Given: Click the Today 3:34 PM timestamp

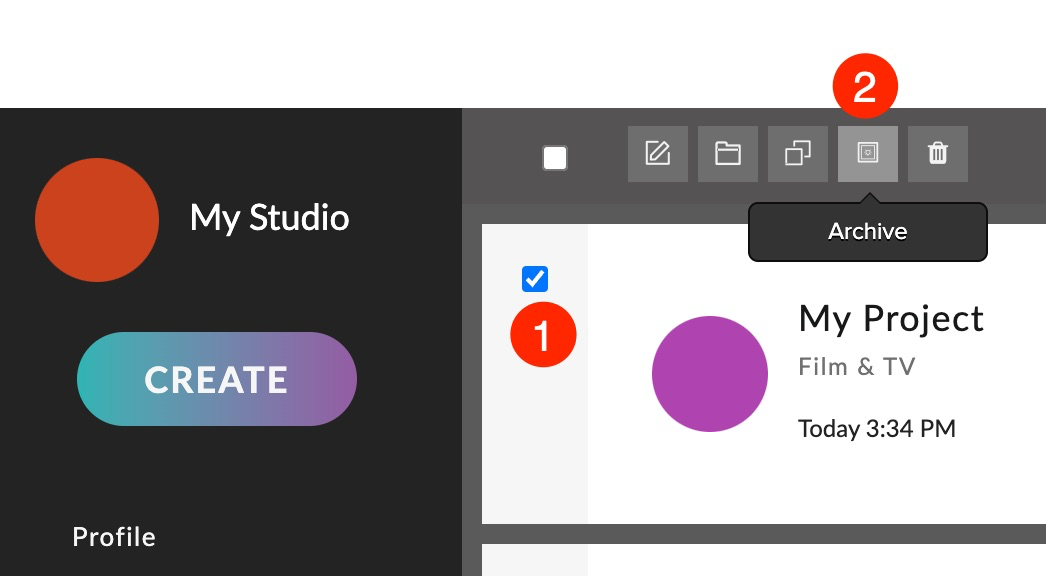Looking at the screenshot, I should (876, 429).
